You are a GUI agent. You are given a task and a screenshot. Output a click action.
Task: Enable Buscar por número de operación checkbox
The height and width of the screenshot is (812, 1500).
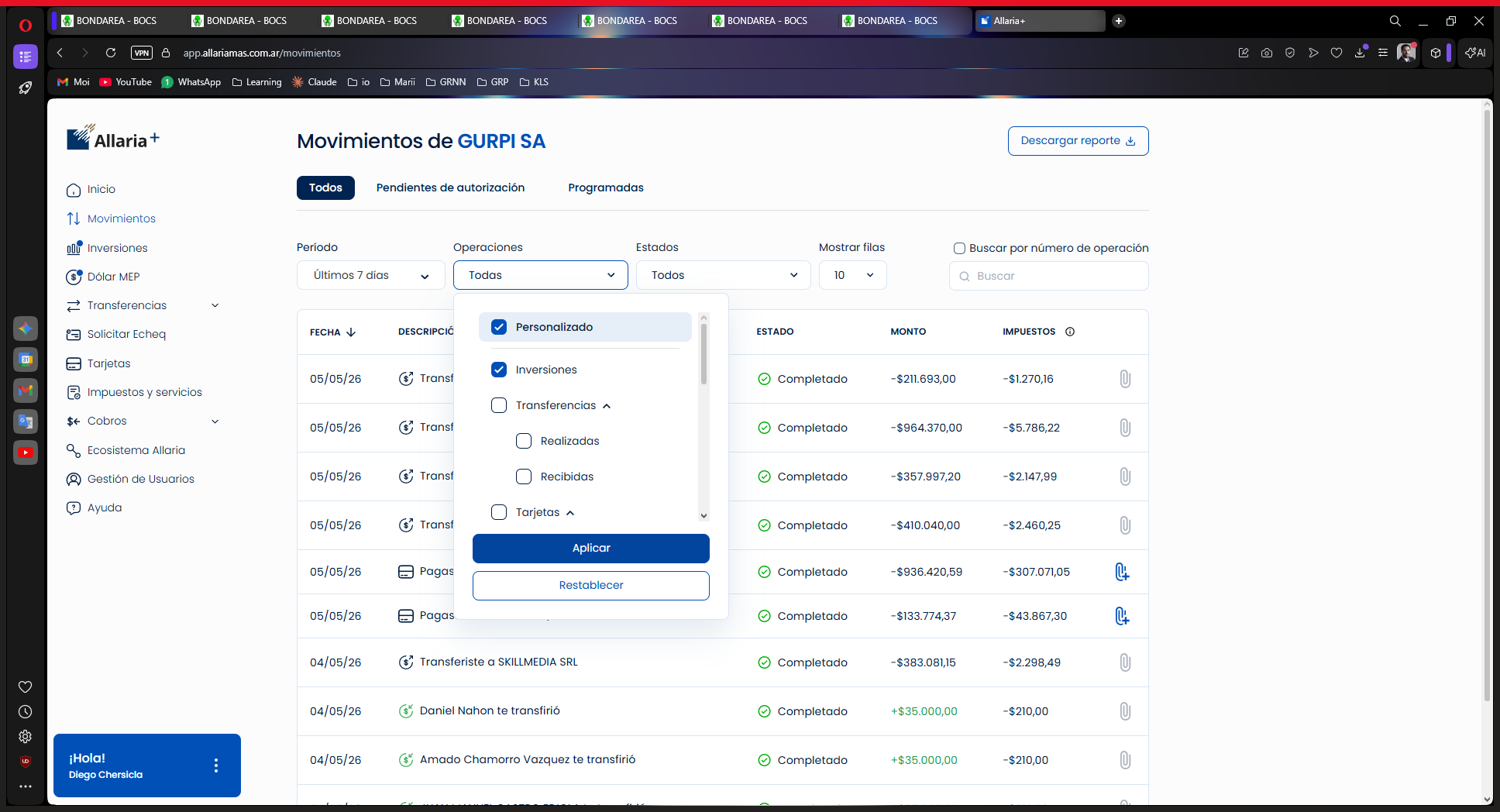tap(959, 248)
